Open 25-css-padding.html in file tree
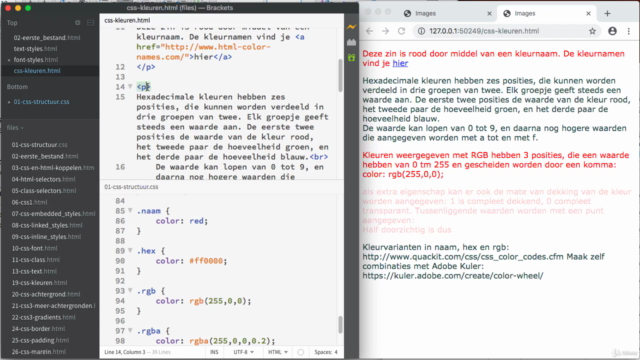The width and height of the screenshot is (640, 360). (x=40, y=340)
